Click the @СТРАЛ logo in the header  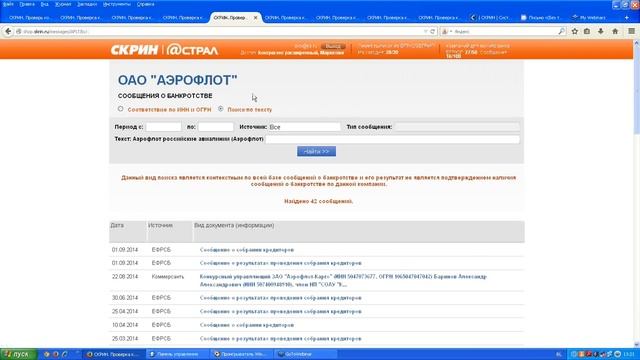[x=192, y=50]
